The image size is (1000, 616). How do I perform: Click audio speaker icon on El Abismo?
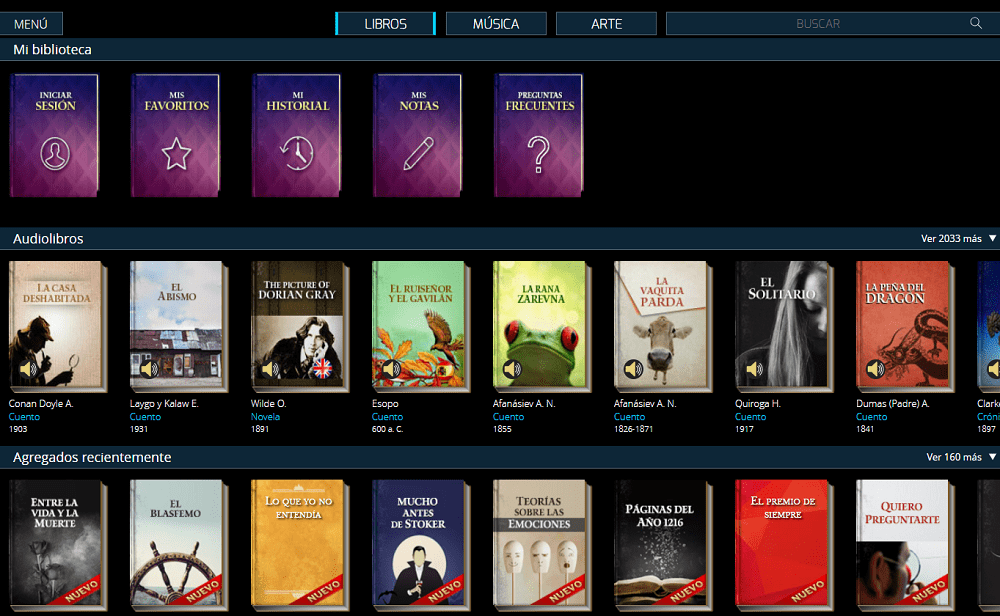[149, 369]
